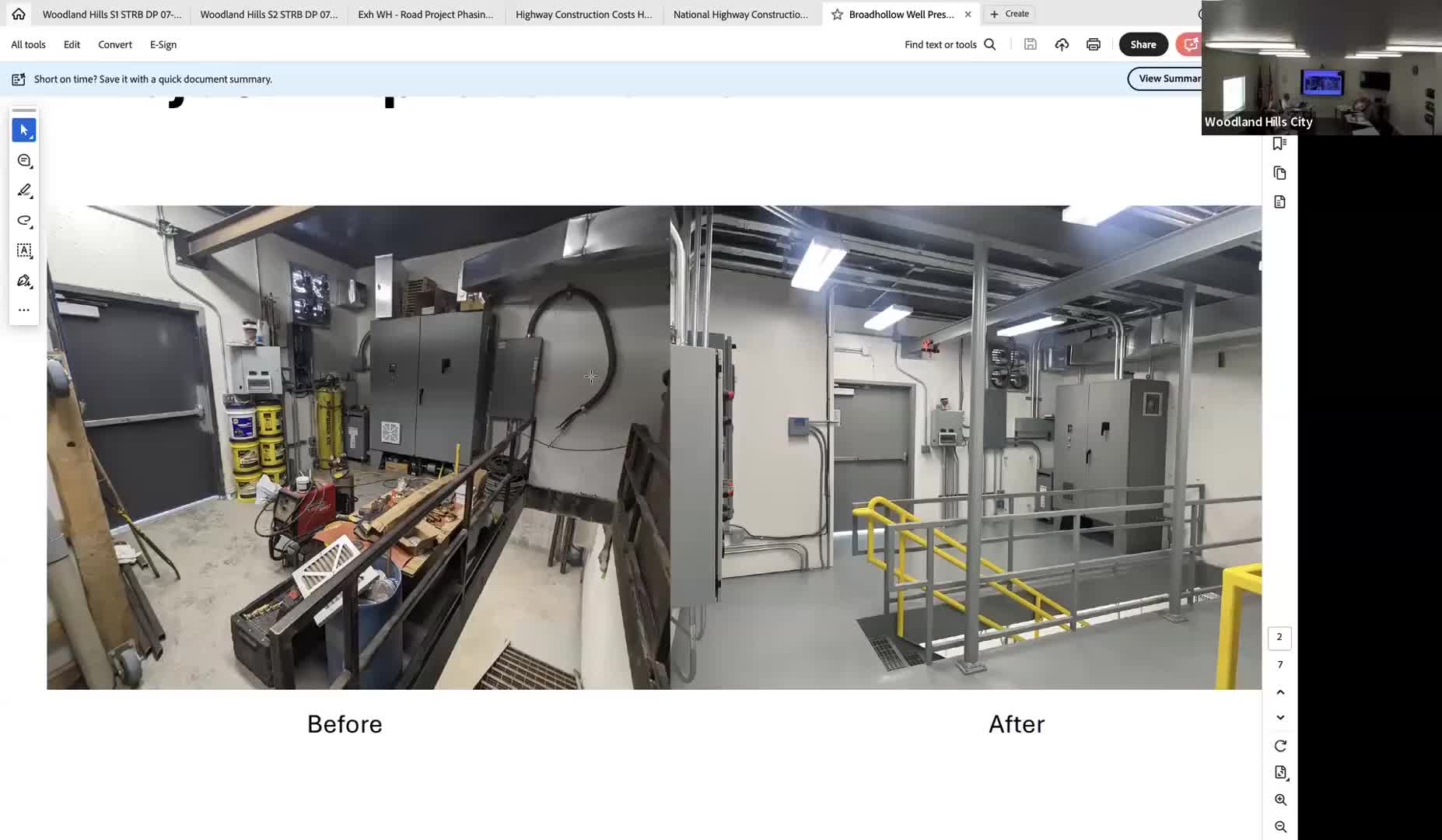The image size is (1442, 840).
Task: Zoom out using the magnifier minus
Action: point(1280,827)
